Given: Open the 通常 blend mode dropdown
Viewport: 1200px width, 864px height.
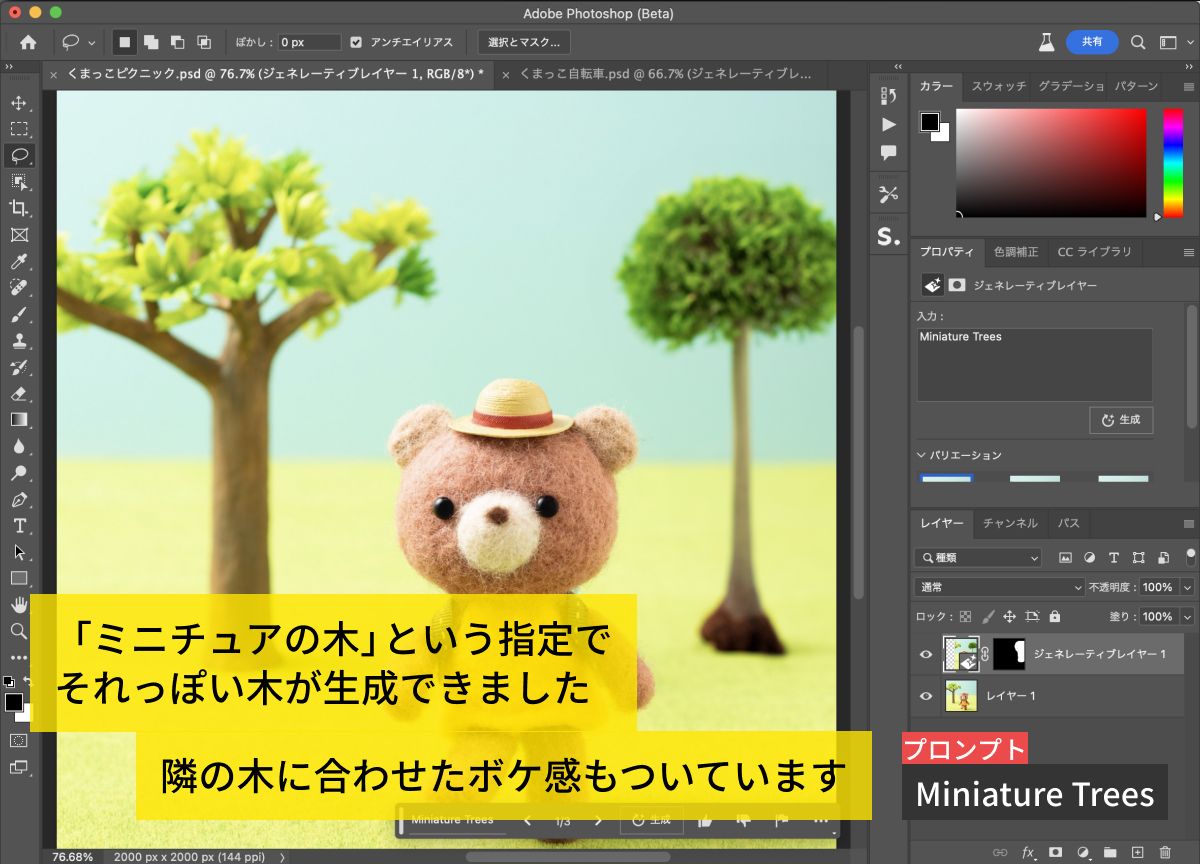Looking at the screenshot, I should click(999, 587).
